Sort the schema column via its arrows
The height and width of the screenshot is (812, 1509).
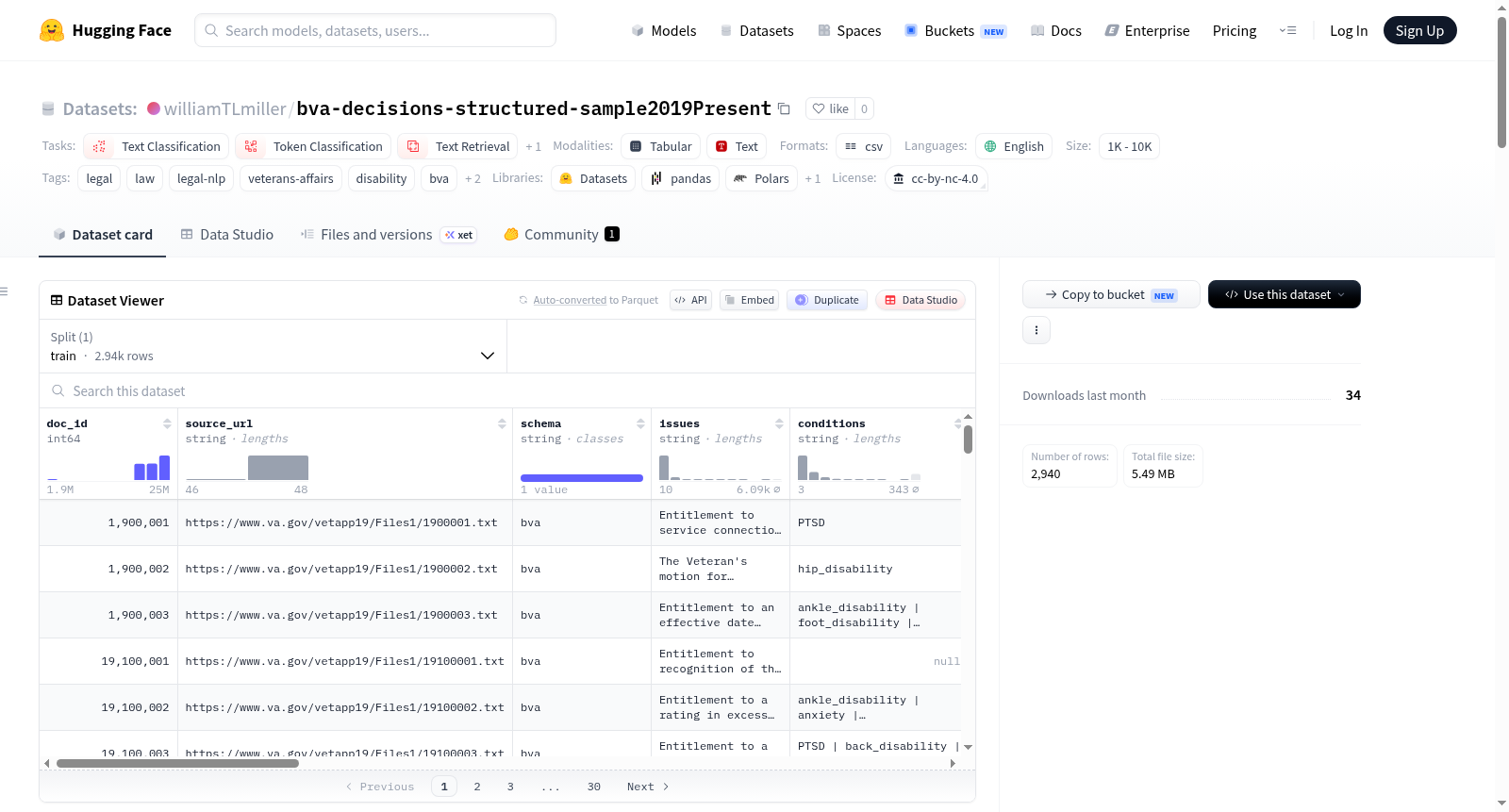640,423
